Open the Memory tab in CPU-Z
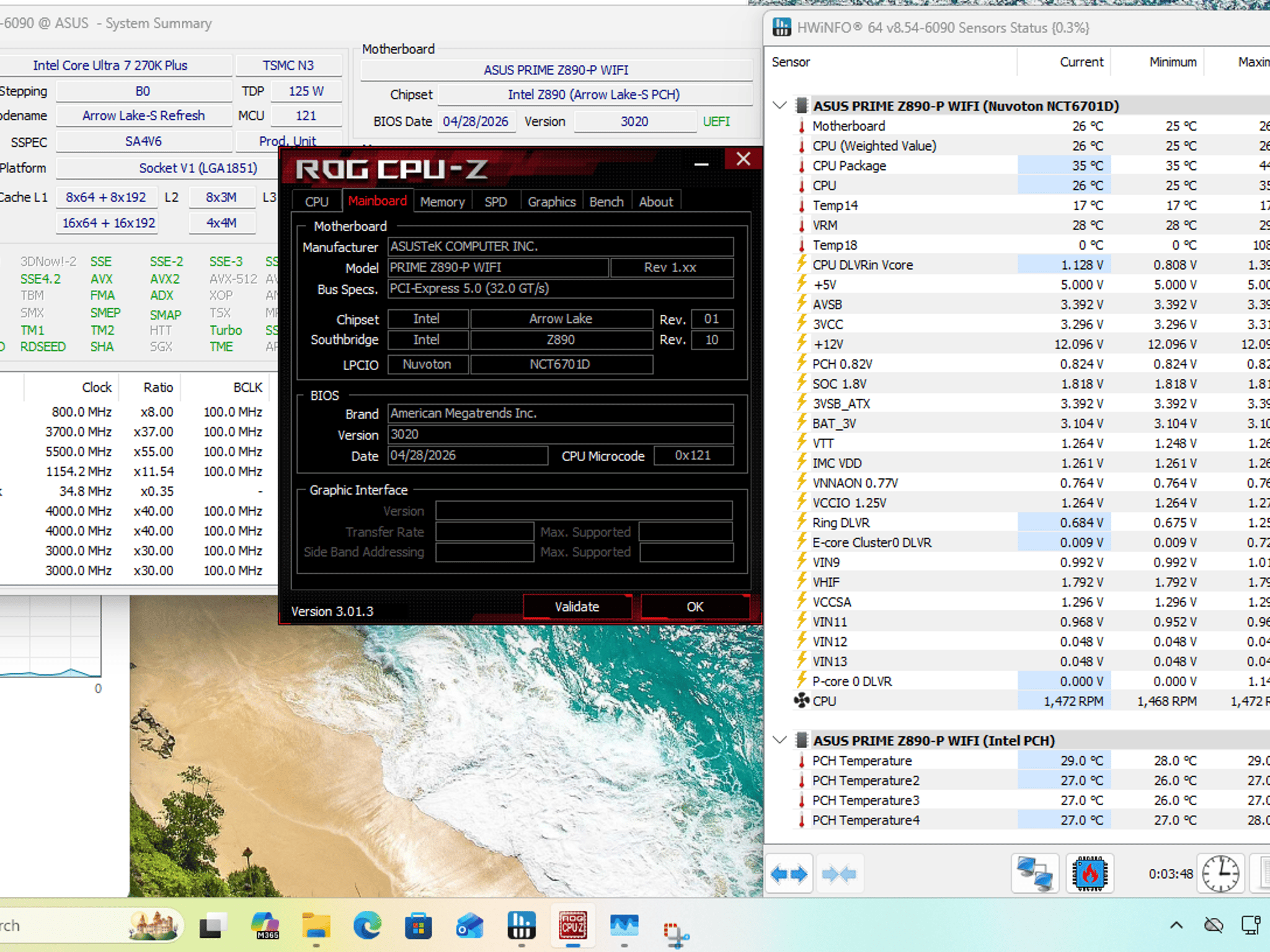 (442, 202)
